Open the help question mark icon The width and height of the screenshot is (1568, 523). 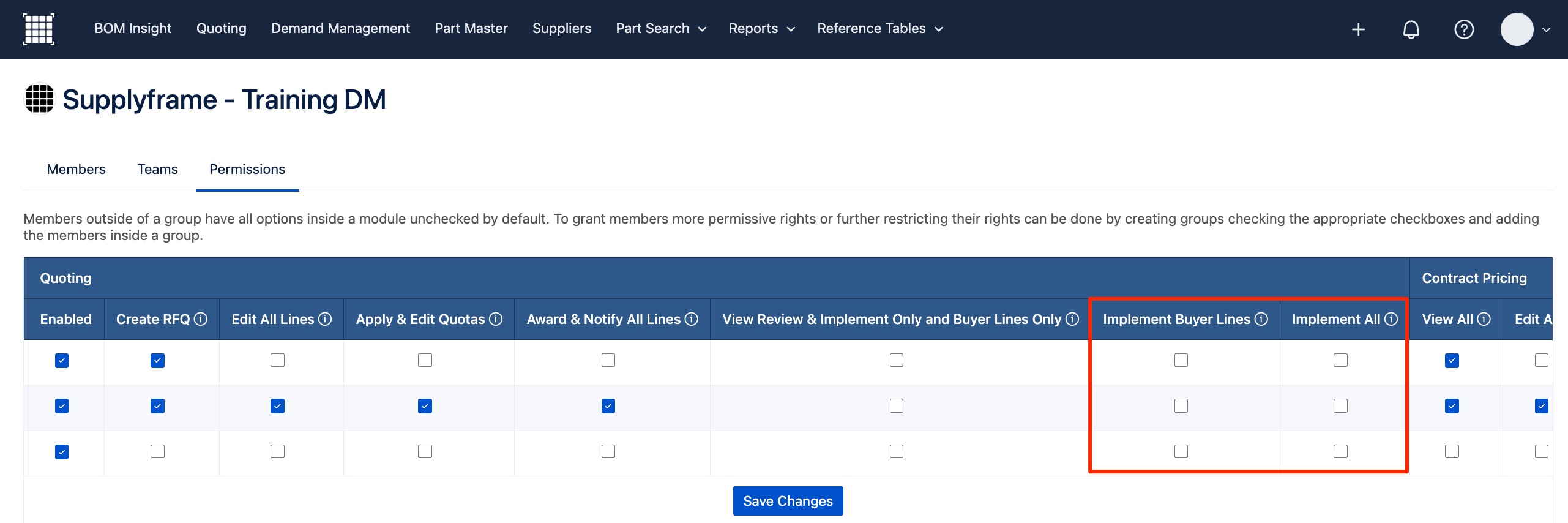(x=1464, y=29)
